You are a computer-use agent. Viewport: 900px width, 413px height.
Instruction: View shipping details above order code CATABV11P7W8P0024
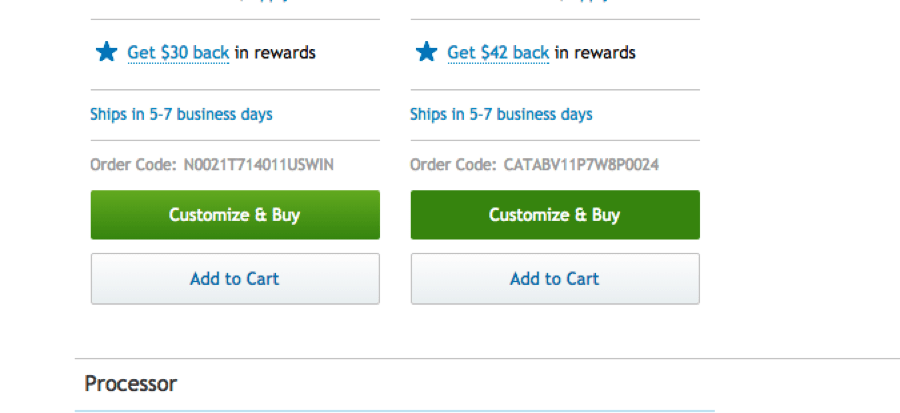501,114
